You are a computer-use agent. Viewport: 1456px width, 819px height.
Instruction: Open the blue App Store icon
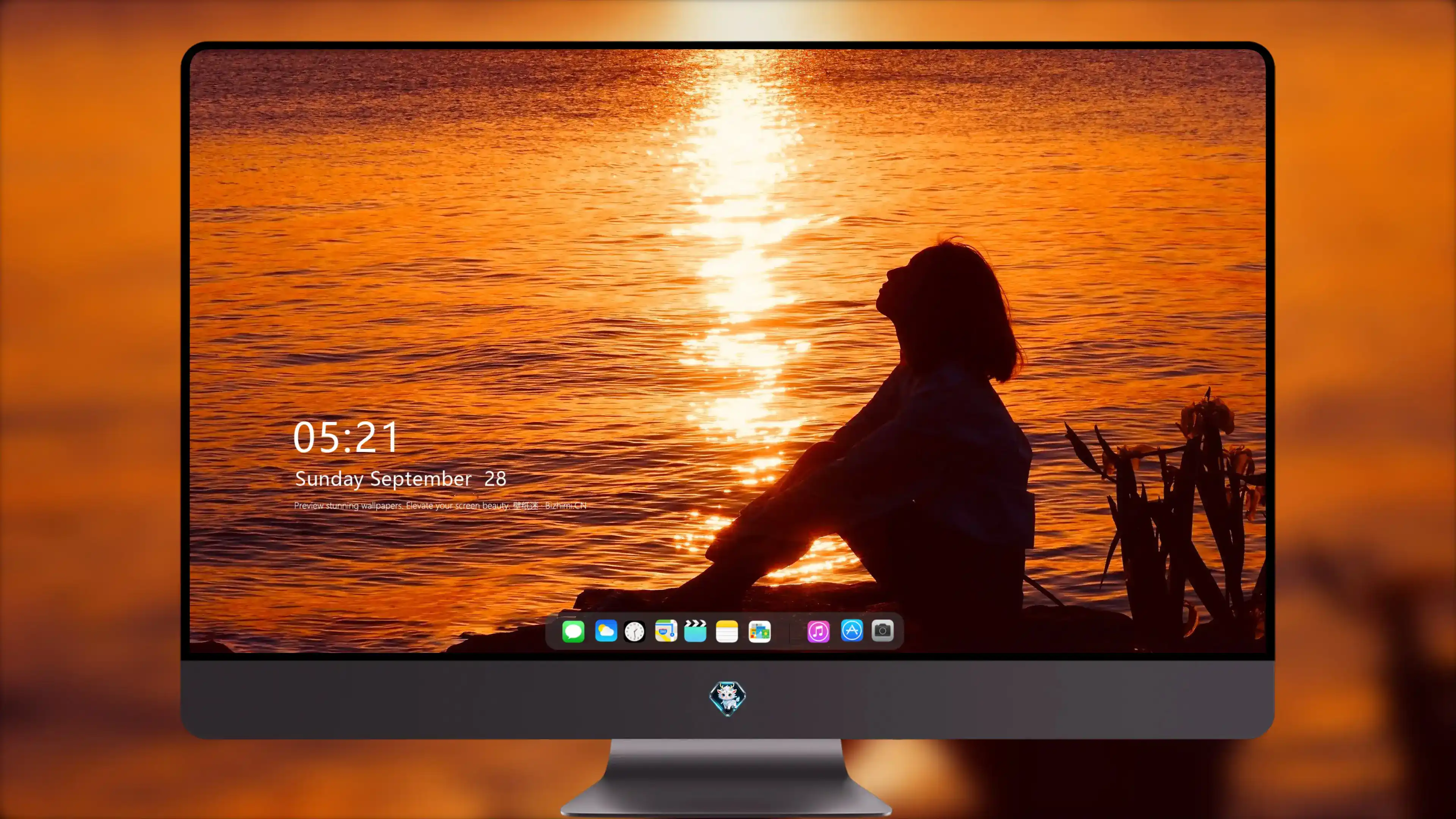coord(852,630)
